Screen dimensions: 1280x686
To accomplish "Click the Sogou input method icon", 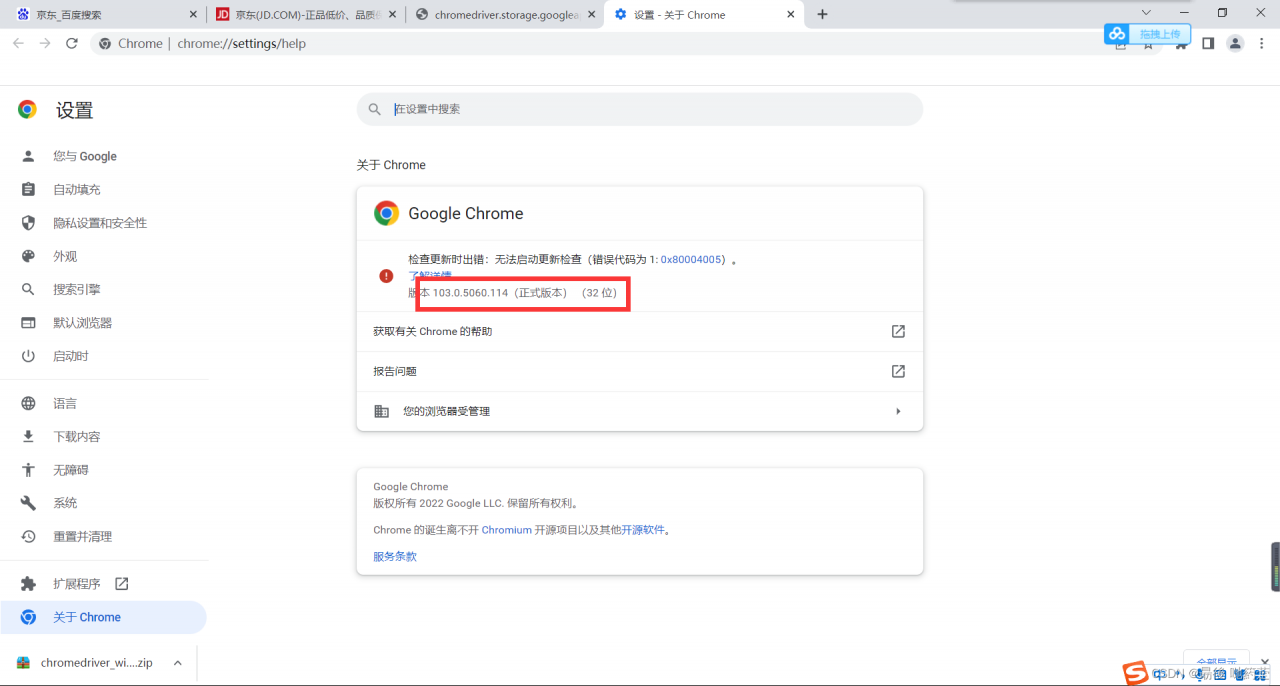I will tap(1134, 673).
